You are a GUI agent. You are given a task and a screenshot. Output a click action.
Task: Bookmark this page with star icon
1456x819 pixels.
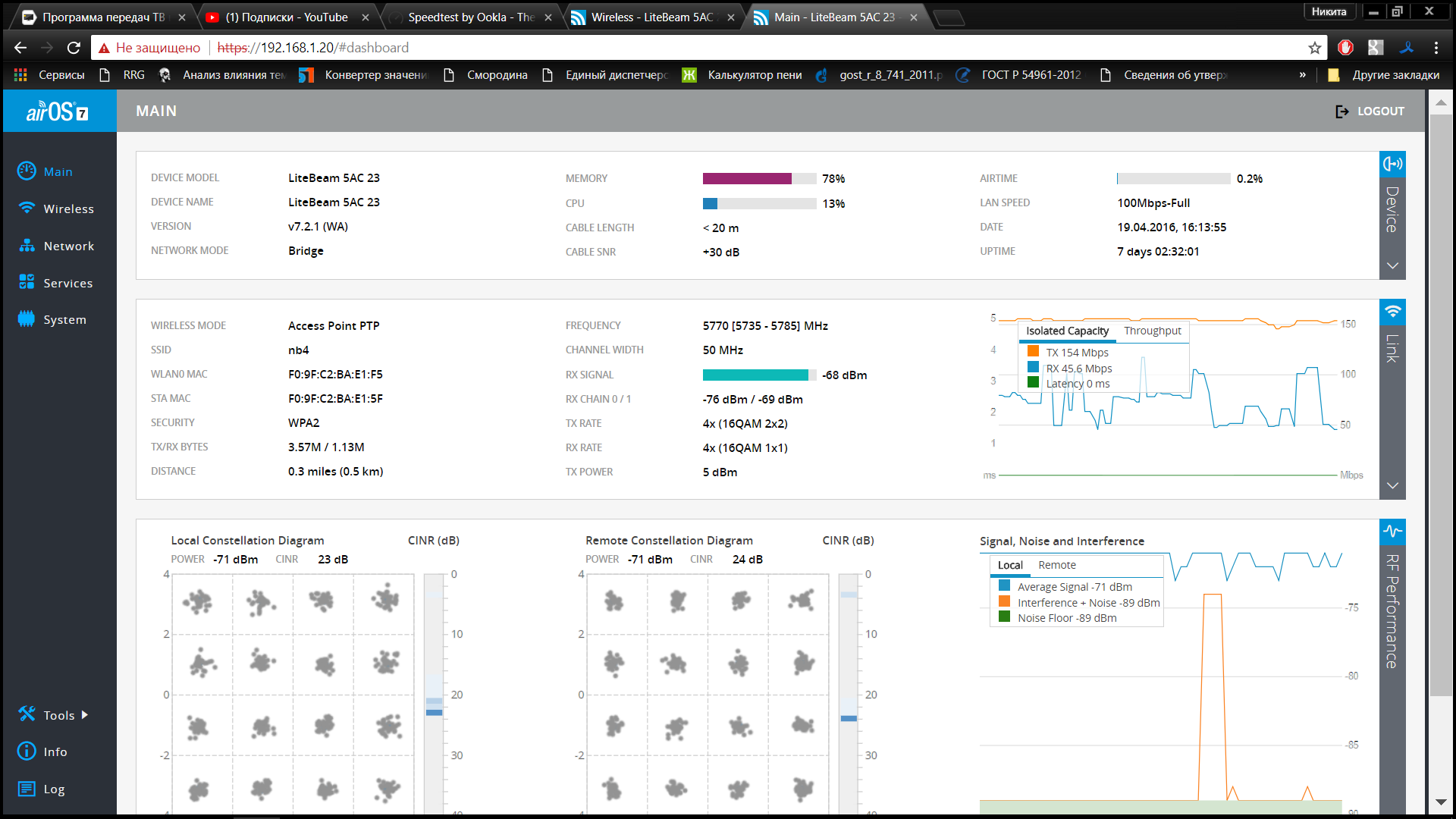click(x=1315, y=48)
